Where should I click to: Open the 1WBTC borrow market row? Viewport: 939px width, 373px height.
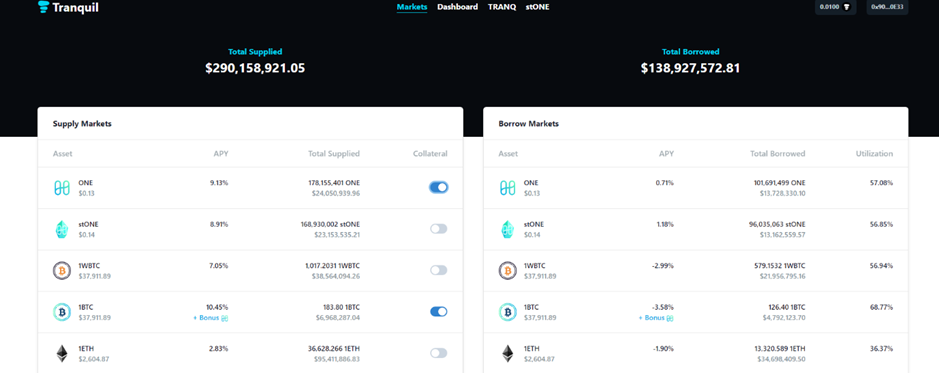(x=696, y=271)
